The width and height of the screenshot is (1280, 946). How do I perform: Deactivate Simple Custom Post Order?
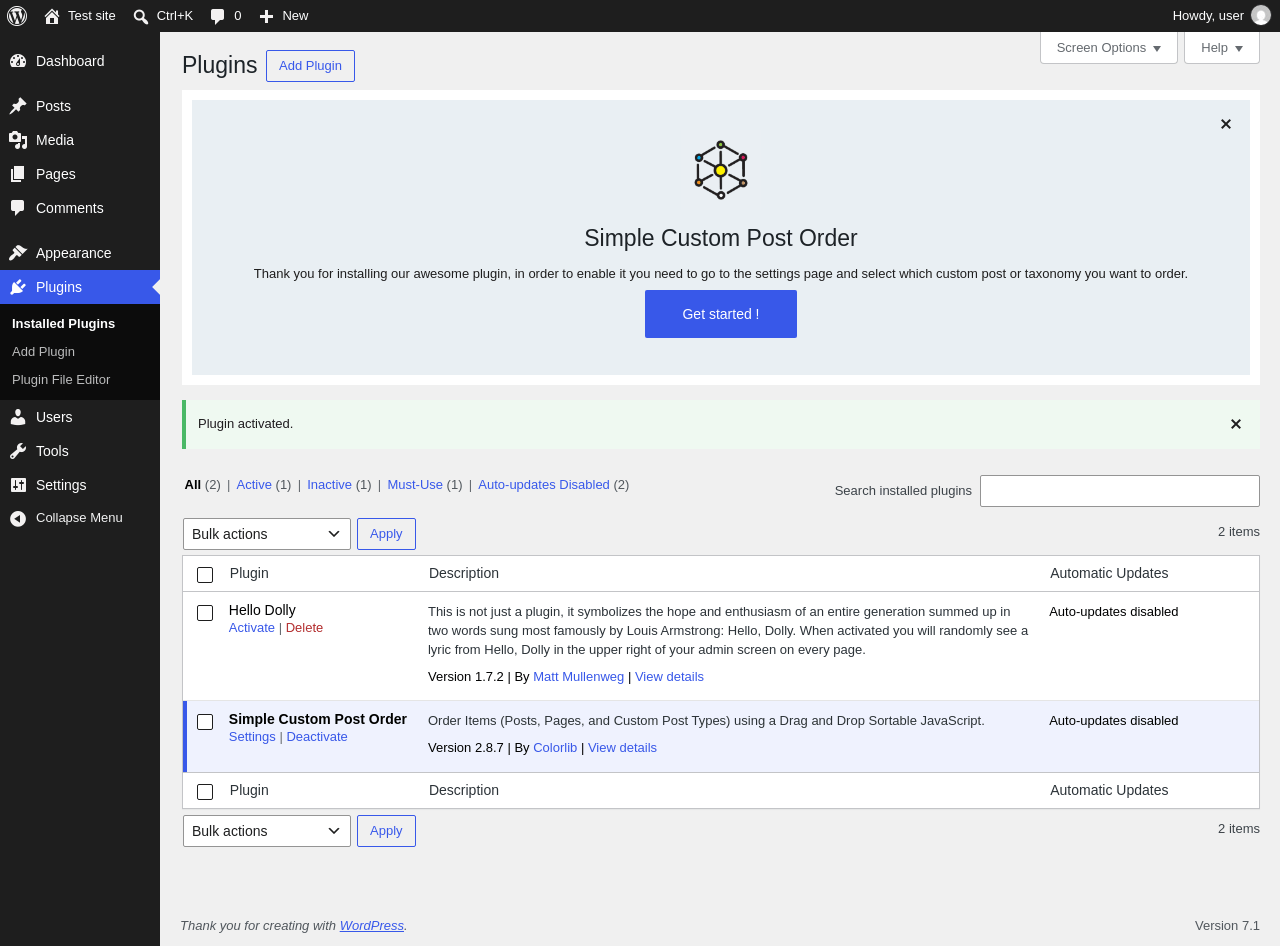[x=317, y=736]
